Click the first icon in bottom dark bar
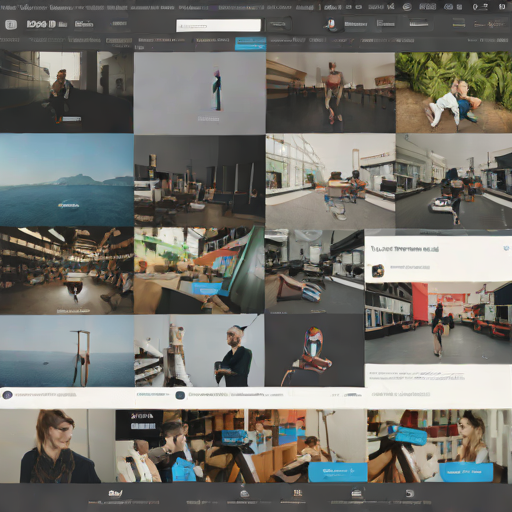 point(116,493)
